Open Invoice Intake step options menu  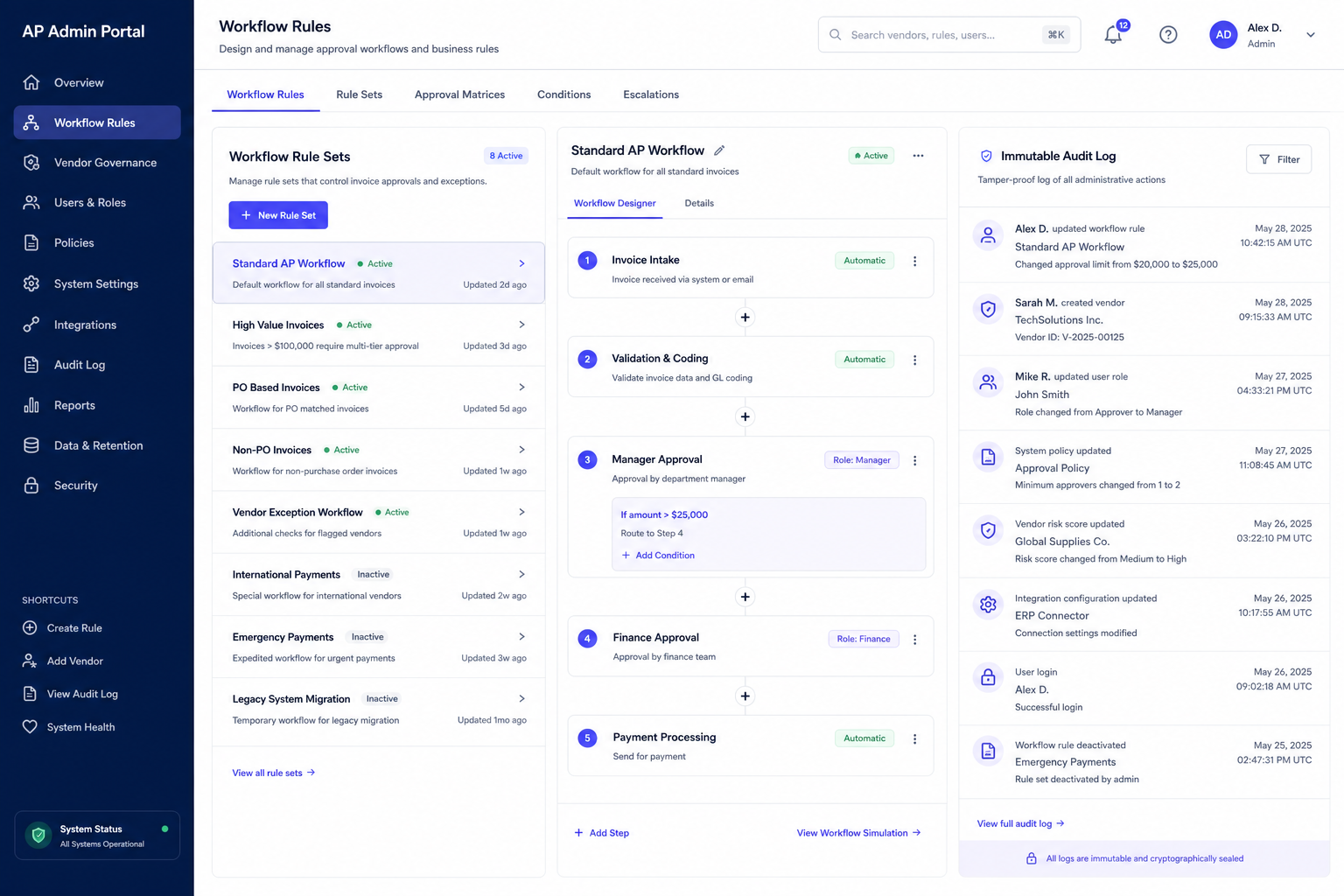tap(915, 261)
